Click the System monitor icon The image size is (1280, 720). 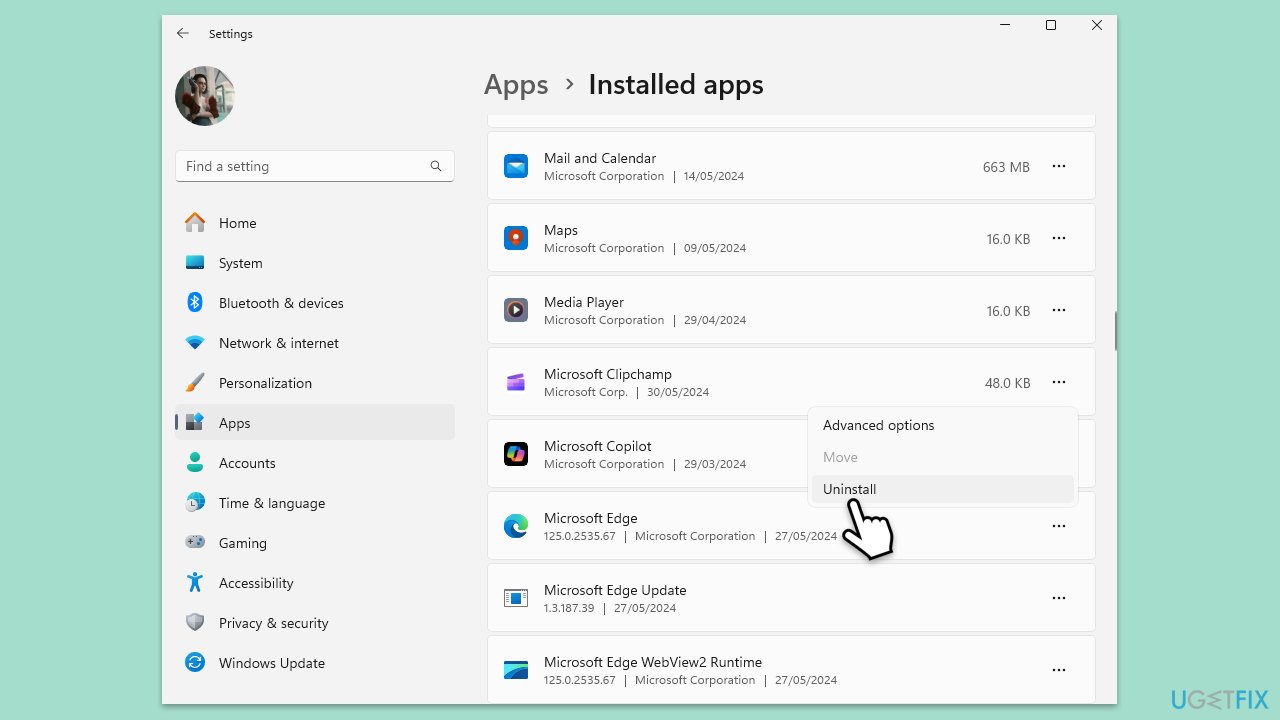195,263
